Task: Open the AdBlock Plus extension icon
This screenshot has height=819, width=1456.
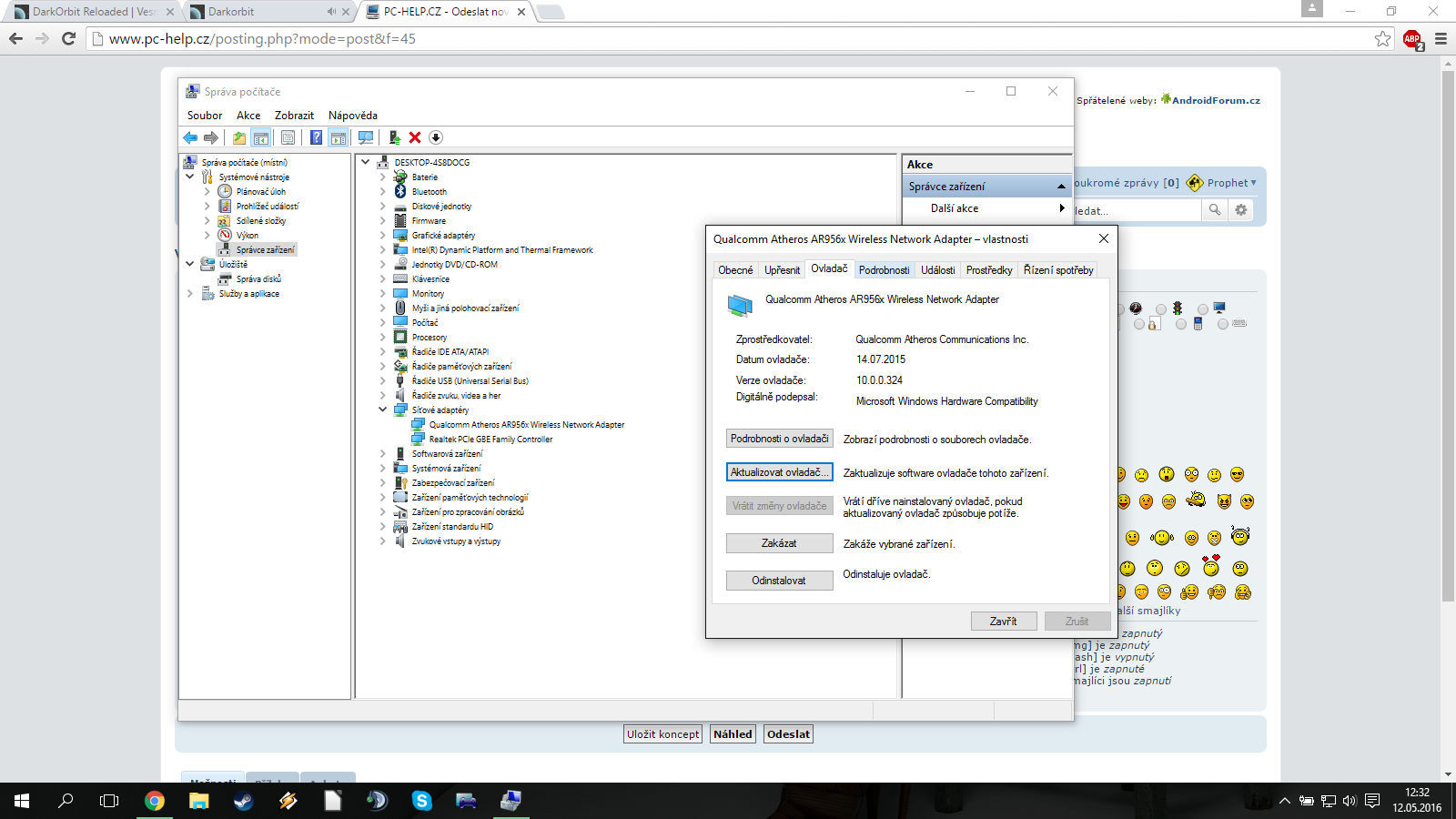Action: pos(1411,39)
